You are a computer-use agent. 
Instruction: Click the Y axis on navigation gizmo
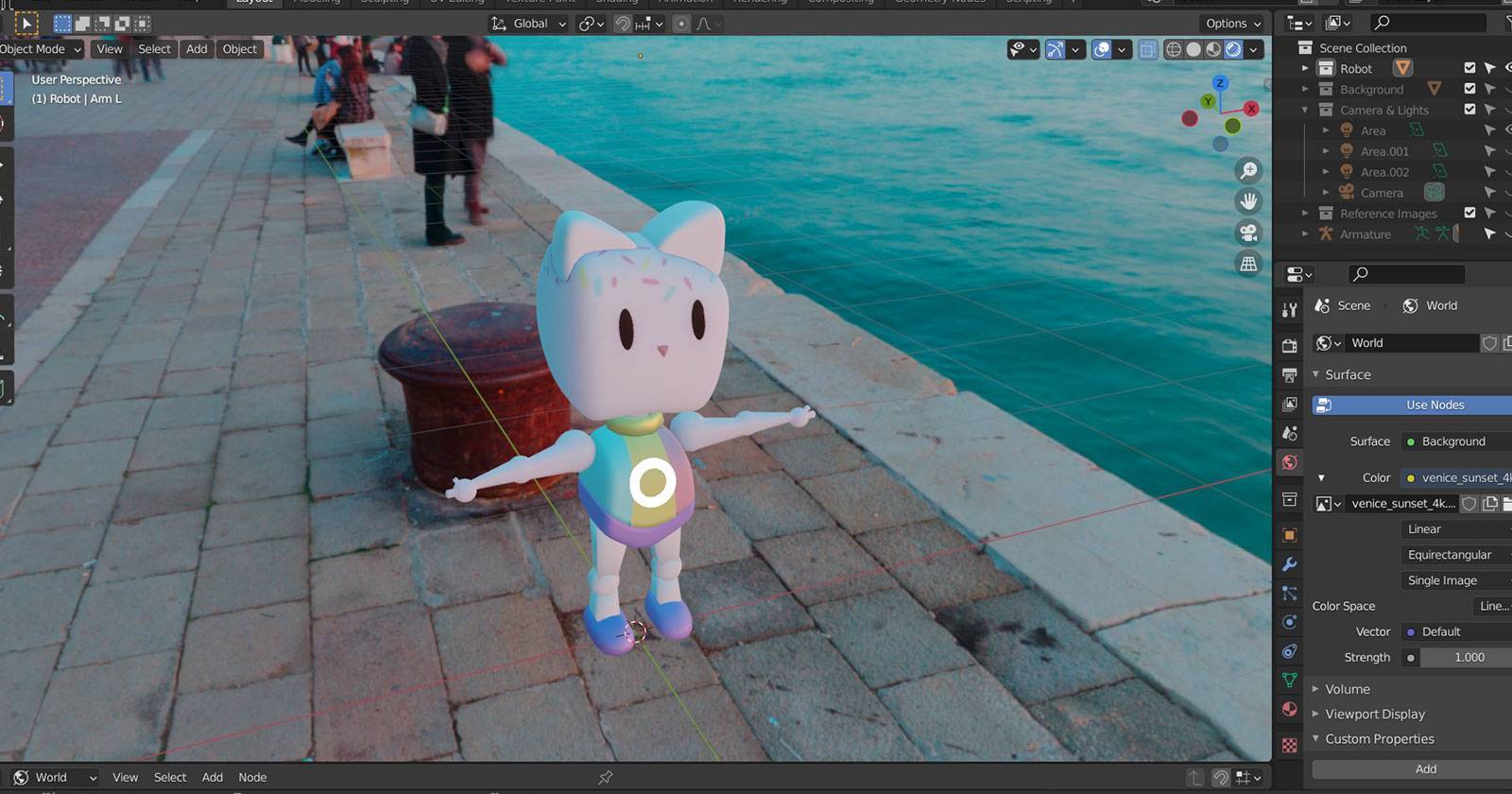(1208, 101)
